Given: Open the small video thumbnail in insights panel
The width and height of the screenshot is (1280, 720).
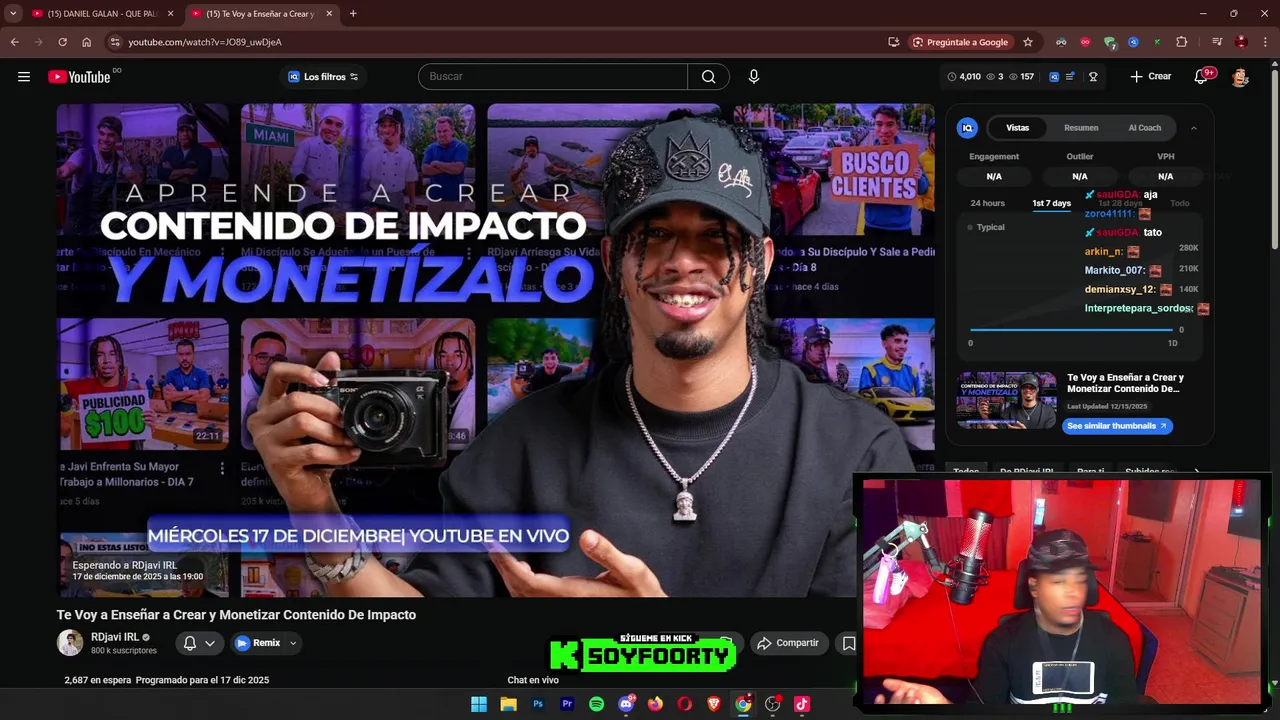Looking at the screenshot, I should pyautogui.click(x=1007, y=401).
